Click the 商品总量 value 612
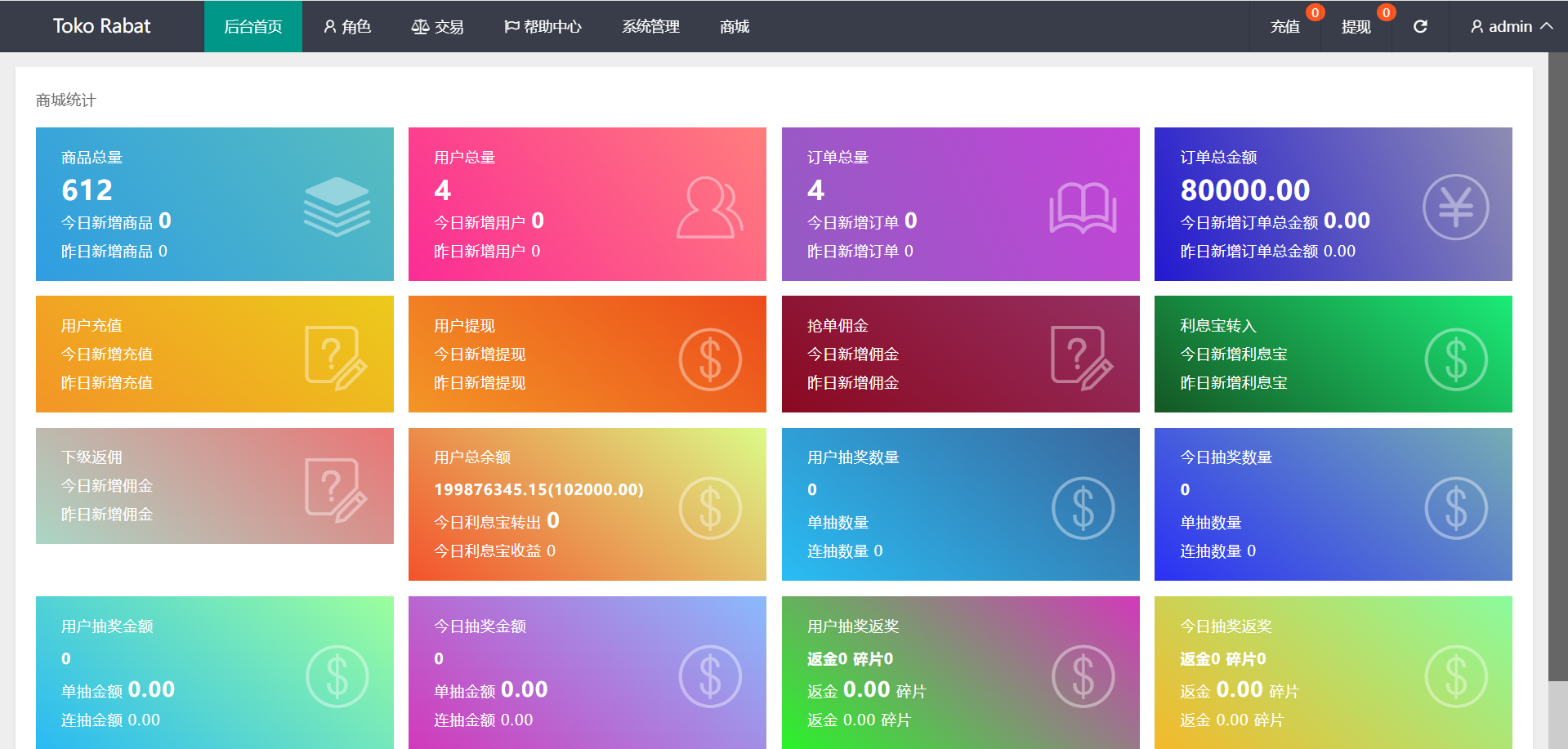 pyautogui.click(x=87, y=190)
